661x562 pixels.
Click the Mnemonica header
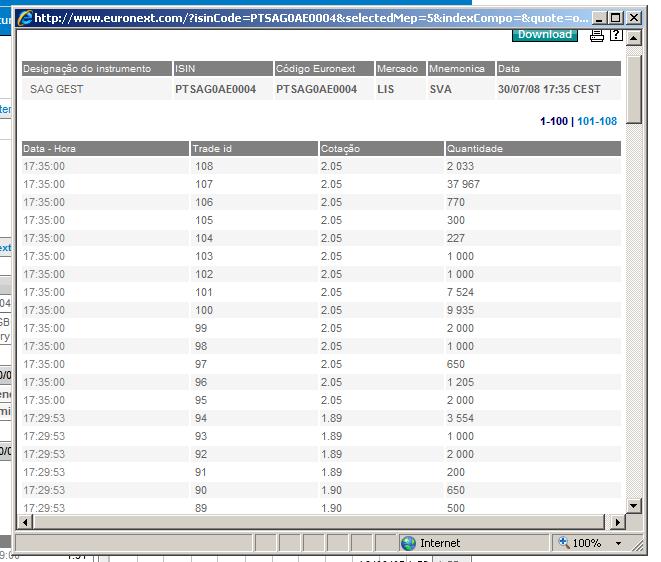click(461, 69)
